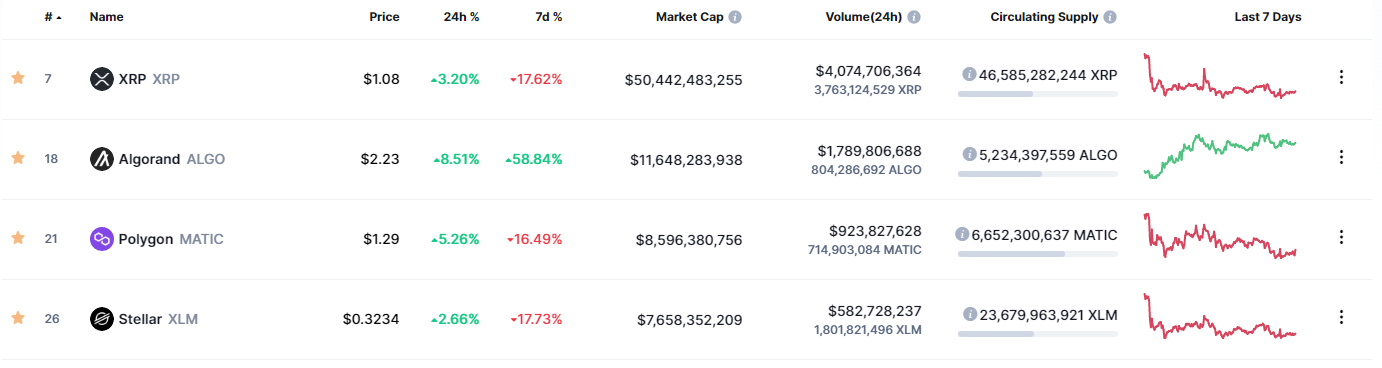
Task: Toggle the watchlist star for XRP
Action: [x=18, y=78]
